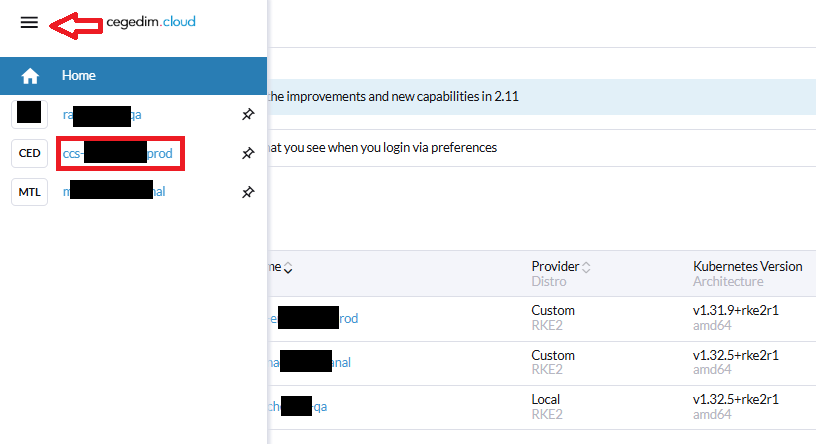This screenshot has height=444, width=816.
Task: Click the blacked-out badge above CED
Action: (x=30, y=115)
